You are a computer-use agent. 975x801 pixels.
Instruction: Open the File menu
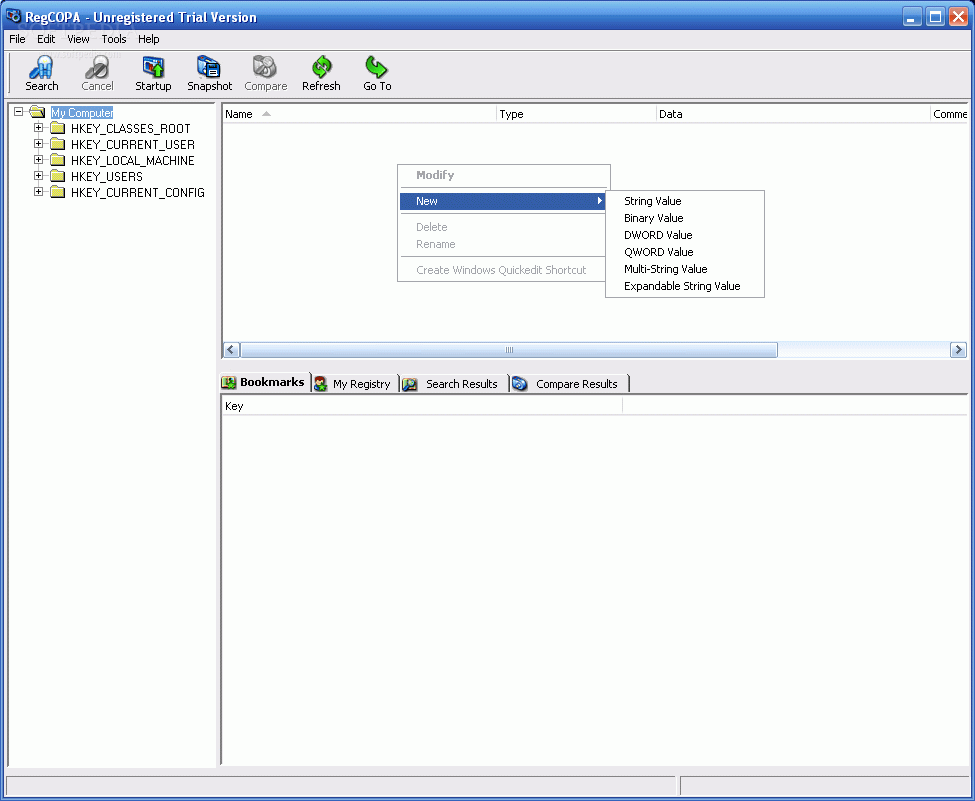click(17, 39)
